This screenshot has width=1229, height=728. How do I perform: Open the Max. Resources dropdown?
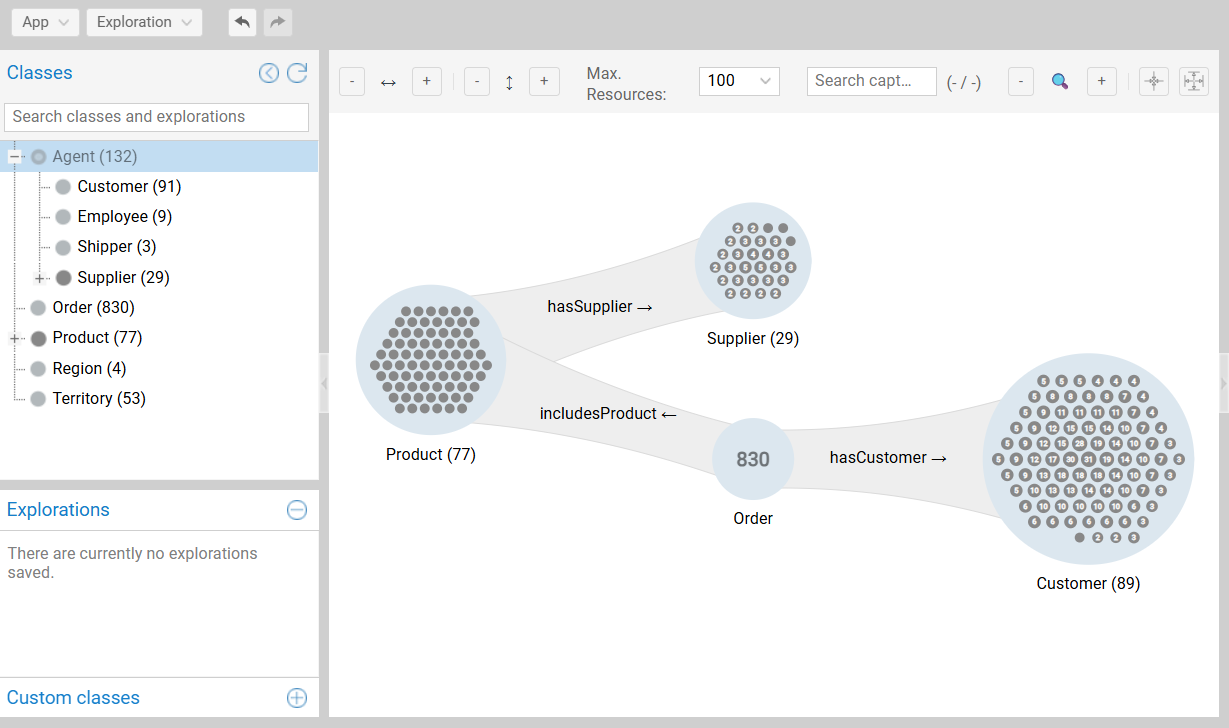tap(739, 81)
